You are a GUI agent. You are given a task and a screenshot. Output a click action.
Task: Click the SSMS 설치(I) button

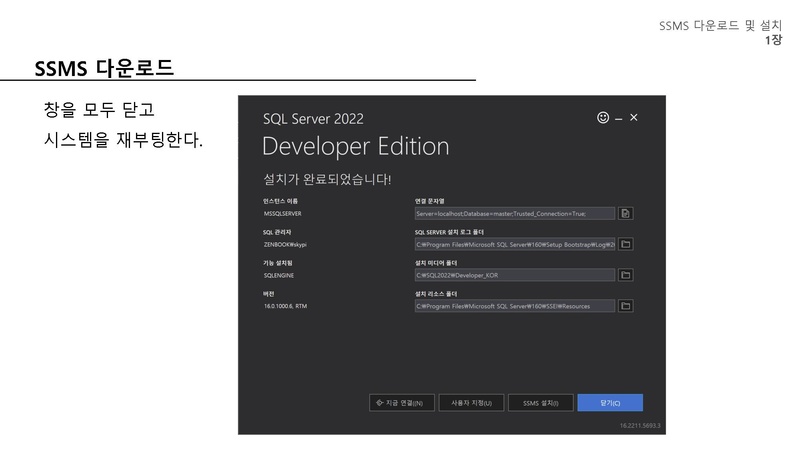[540, 403]
